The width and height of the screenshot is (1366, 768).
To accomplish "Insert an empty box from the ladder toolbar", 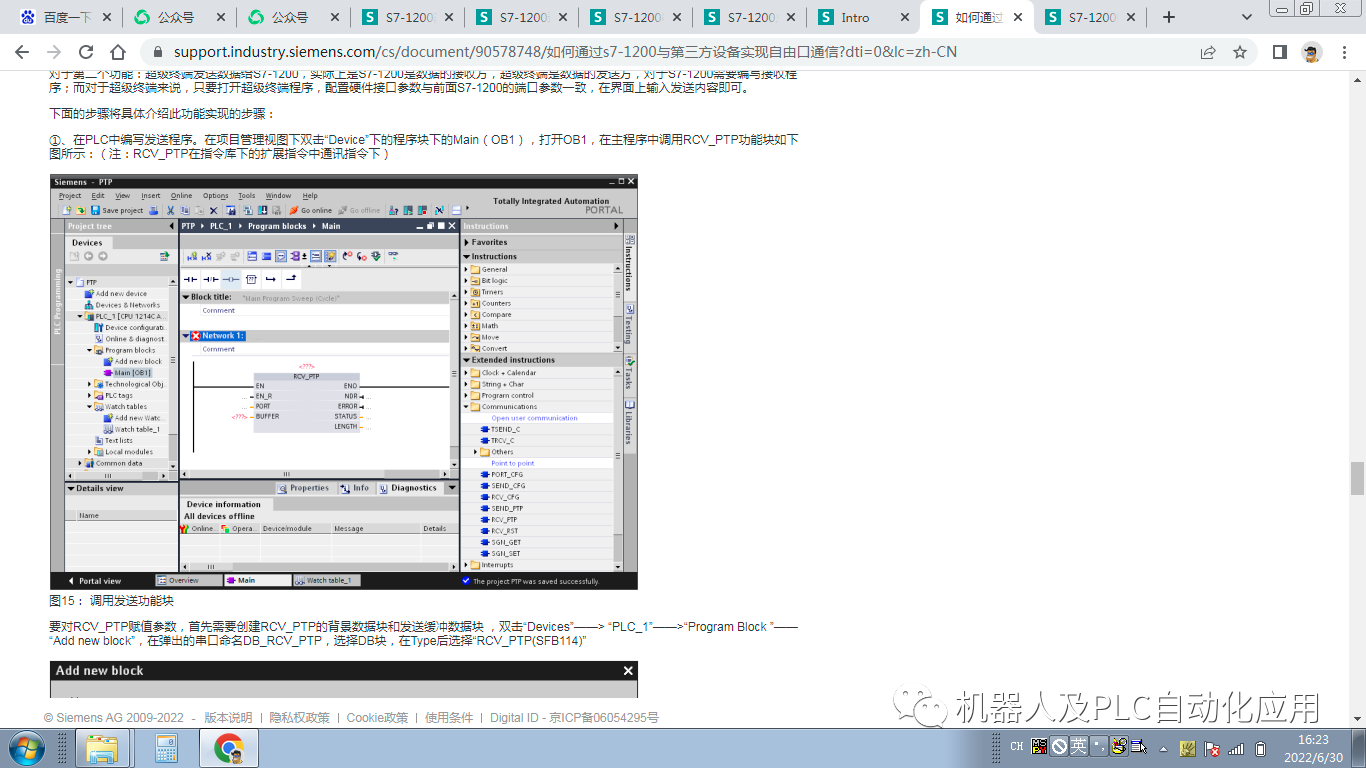I will pyautogui.click(x=251, y=279).
